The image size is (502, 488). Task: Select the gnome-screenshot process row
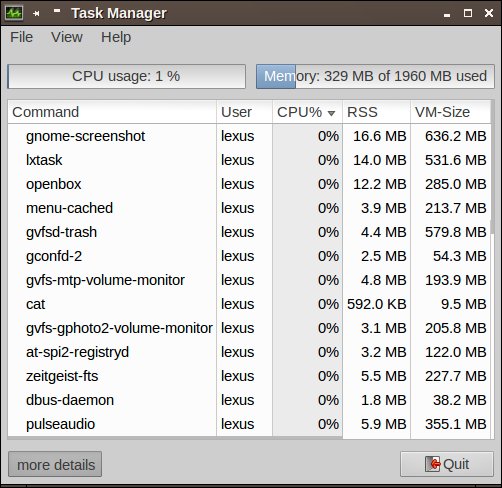point(249,136)
